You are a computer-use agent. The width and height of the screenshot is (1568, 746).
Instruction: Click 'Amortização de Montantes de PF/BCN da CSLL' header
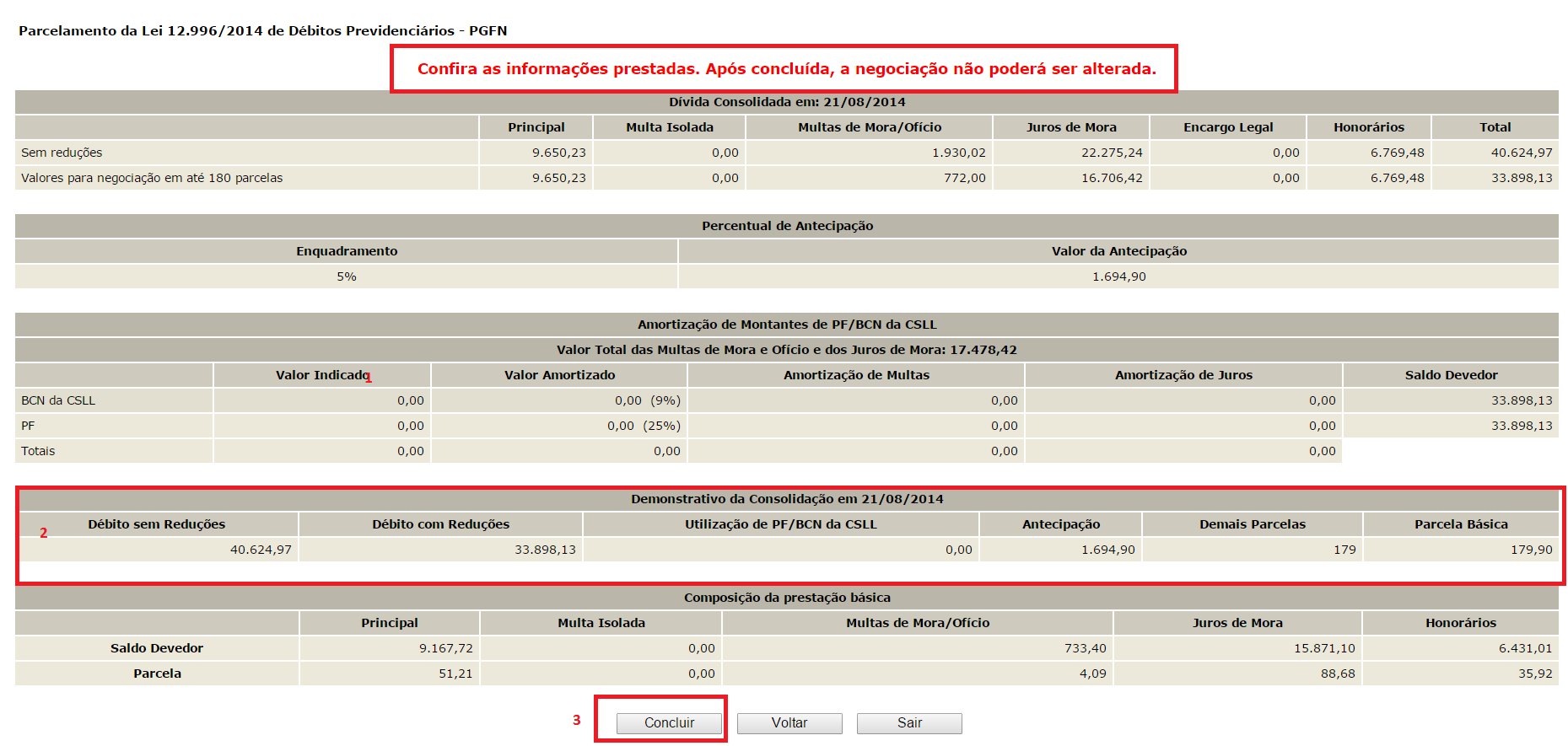[x=787, y=325]
